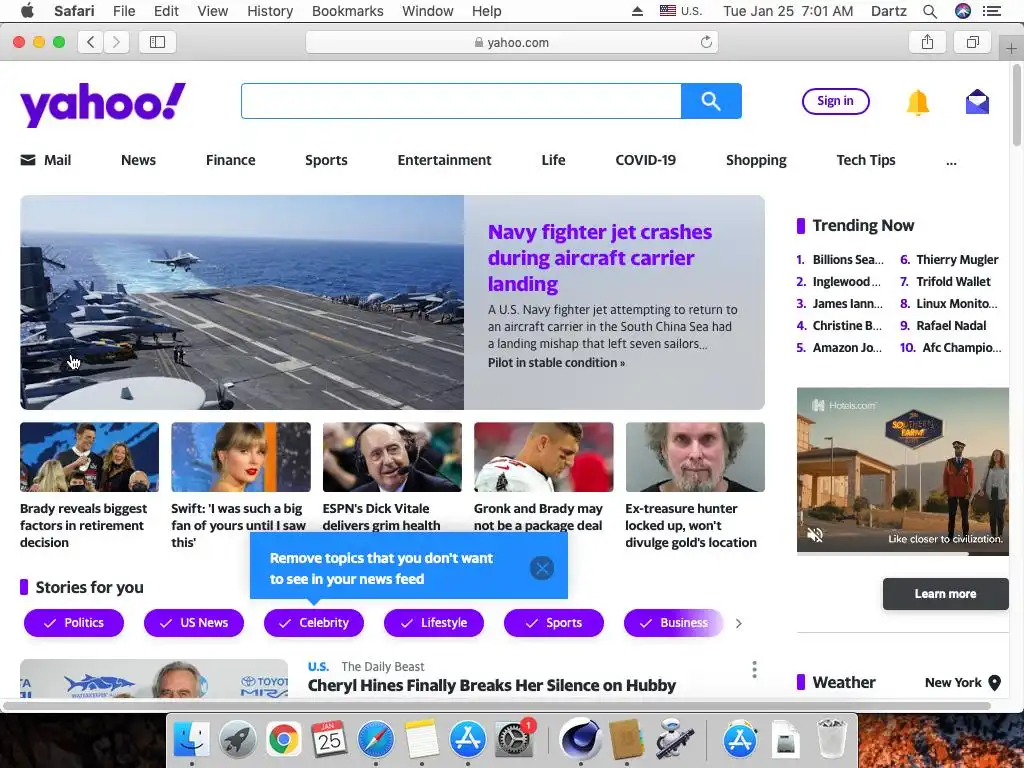Open Pilot in stable condition link
Screen dimensions: 1024x768
556,362
